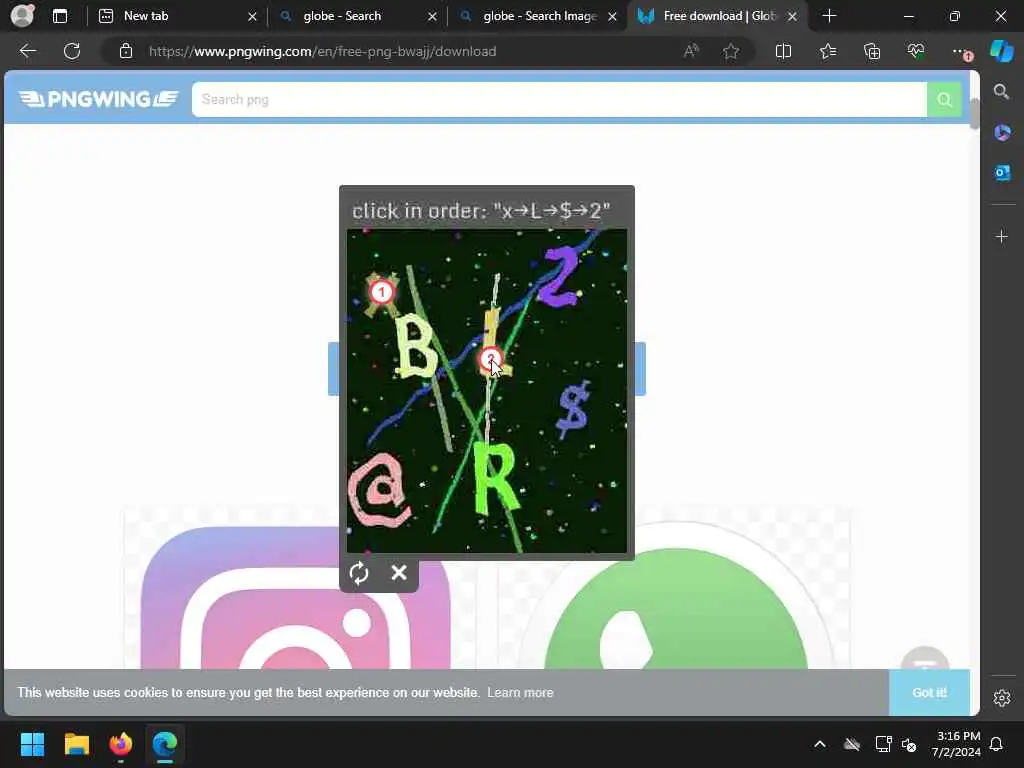Launch Firefox from the taskbar

pos(121,744)
